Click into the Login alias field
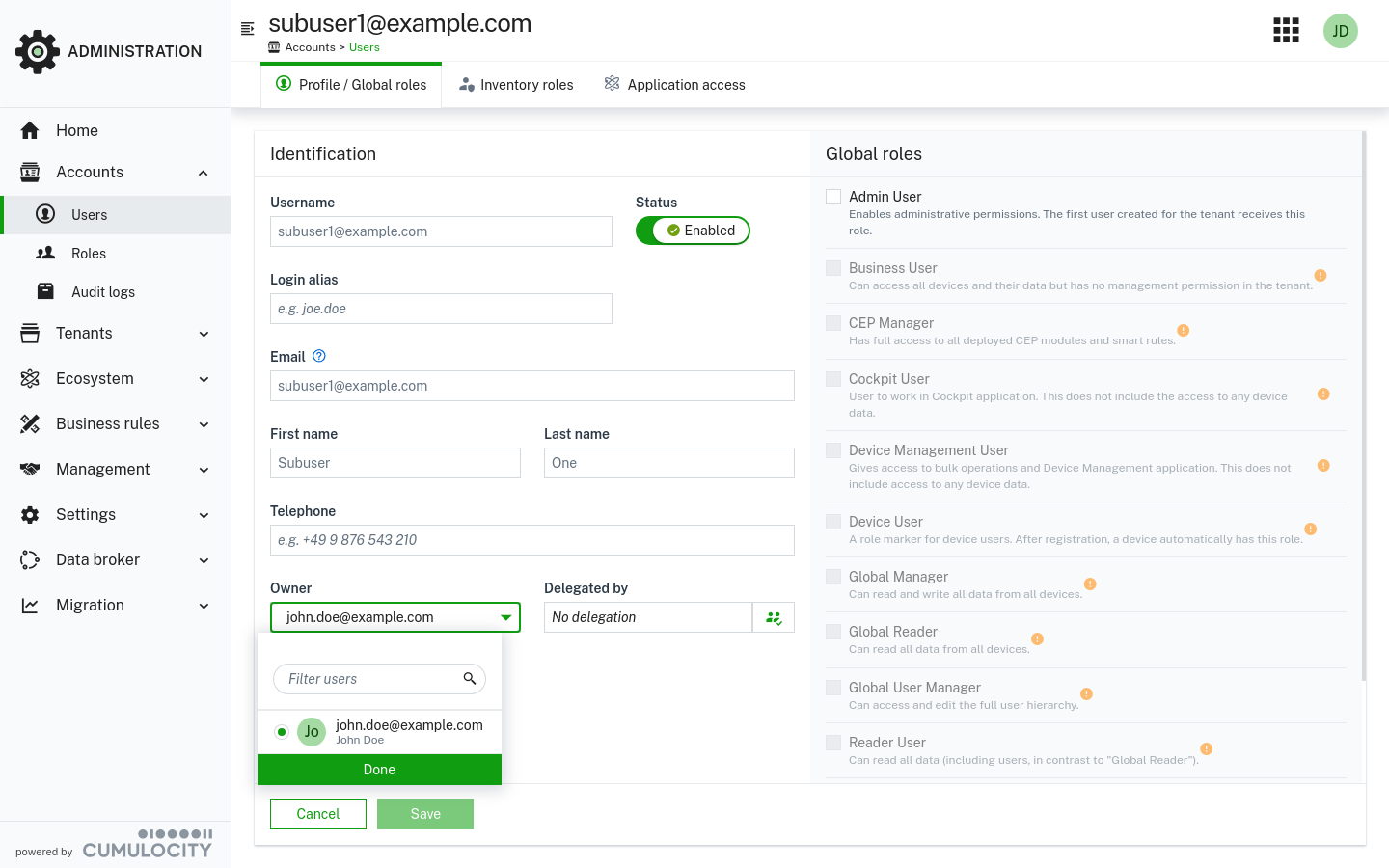The height and width of the screenshot is (868, 1389). tap(441, 309)
